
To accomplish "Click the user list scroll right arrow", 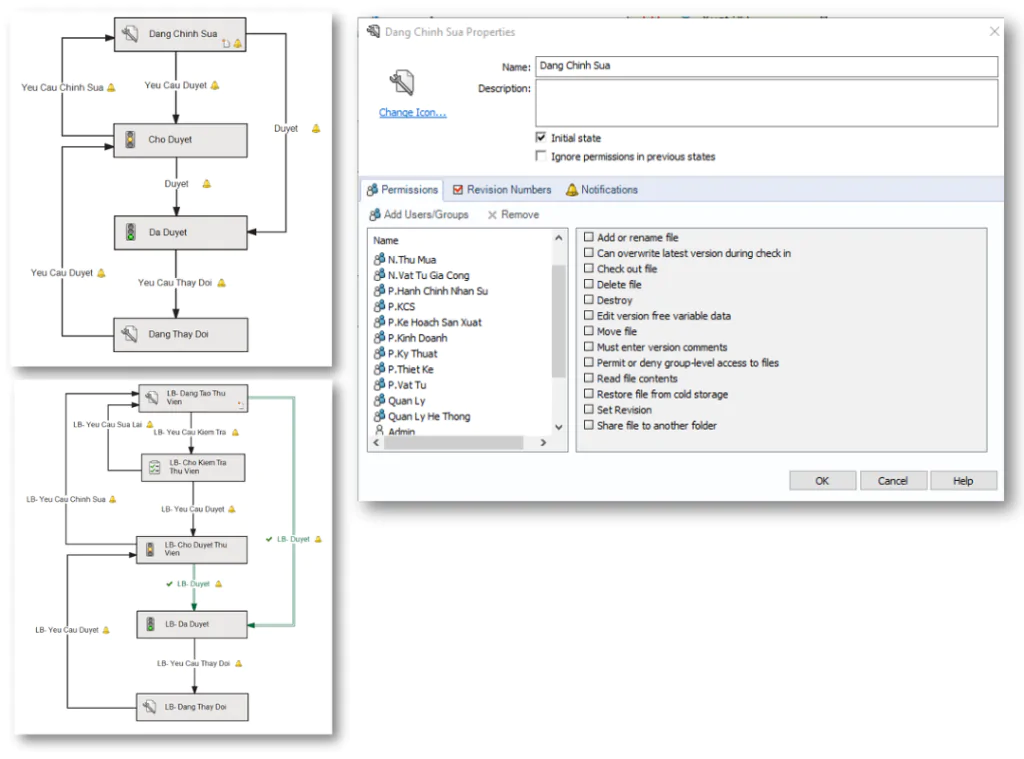I will [x=543, y=443].
